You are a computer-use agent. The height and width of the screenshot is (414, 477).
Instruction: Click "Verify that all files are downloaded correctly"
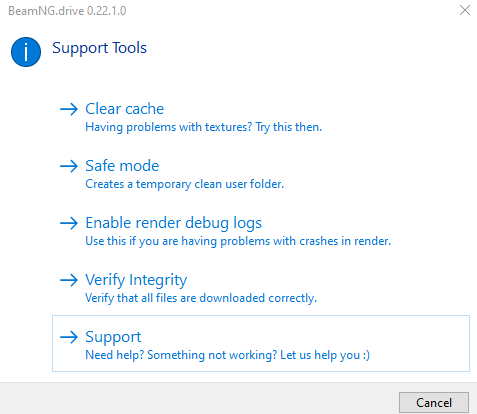coord(201,298)
